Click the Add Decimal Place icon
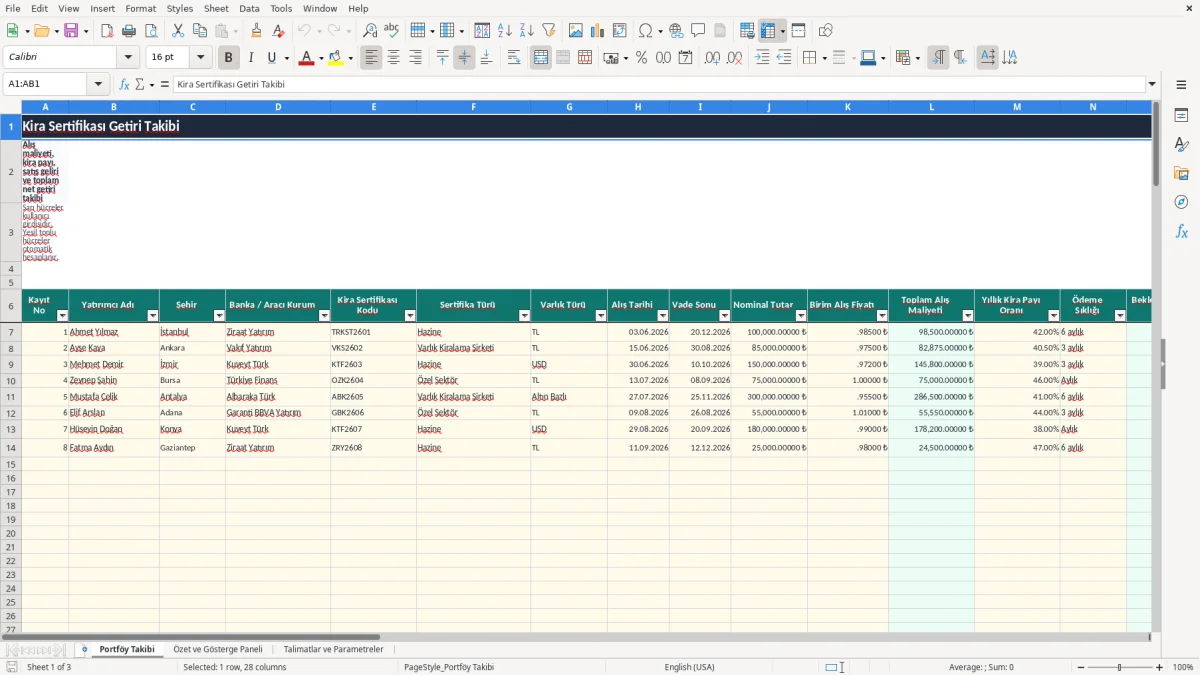 [x=713, y=58]
